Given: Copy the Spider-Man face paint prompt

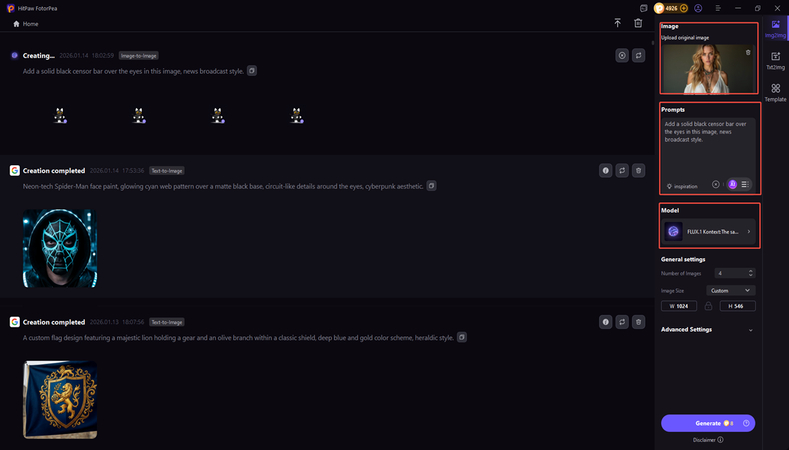Looking at the screenshot, I should tap(431, 186).
